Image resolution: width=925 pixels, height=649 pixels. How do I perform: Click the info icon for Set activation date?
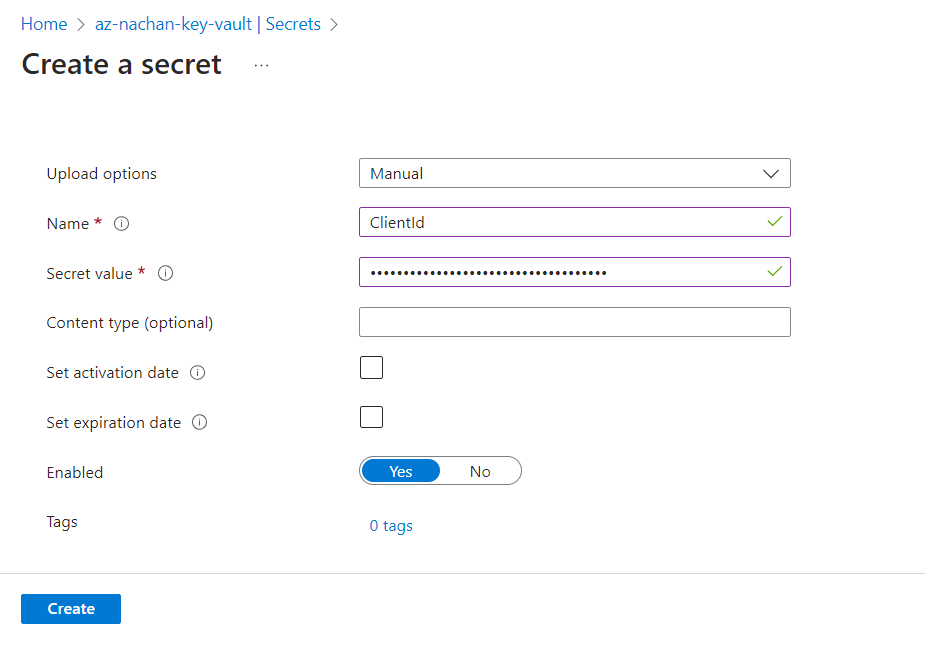pos(197,373)
